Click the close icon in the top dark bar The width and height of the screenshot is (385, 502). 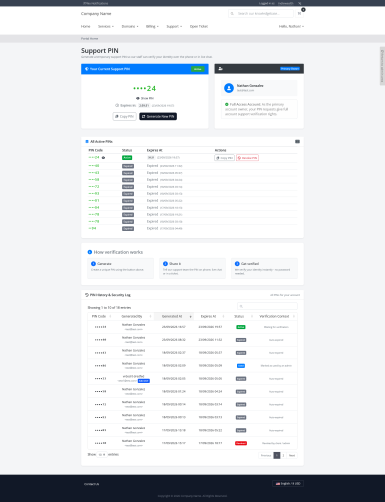click(x=300, y=3)
